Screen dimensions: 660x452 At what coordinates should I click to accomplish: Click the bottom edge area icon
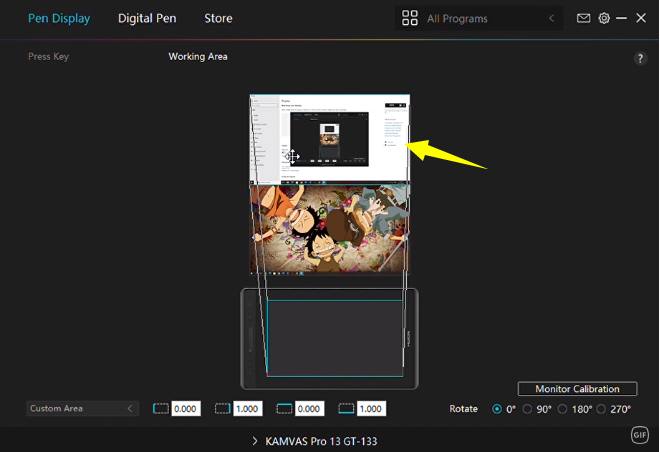pyautogui.click(x=346, y=409)
